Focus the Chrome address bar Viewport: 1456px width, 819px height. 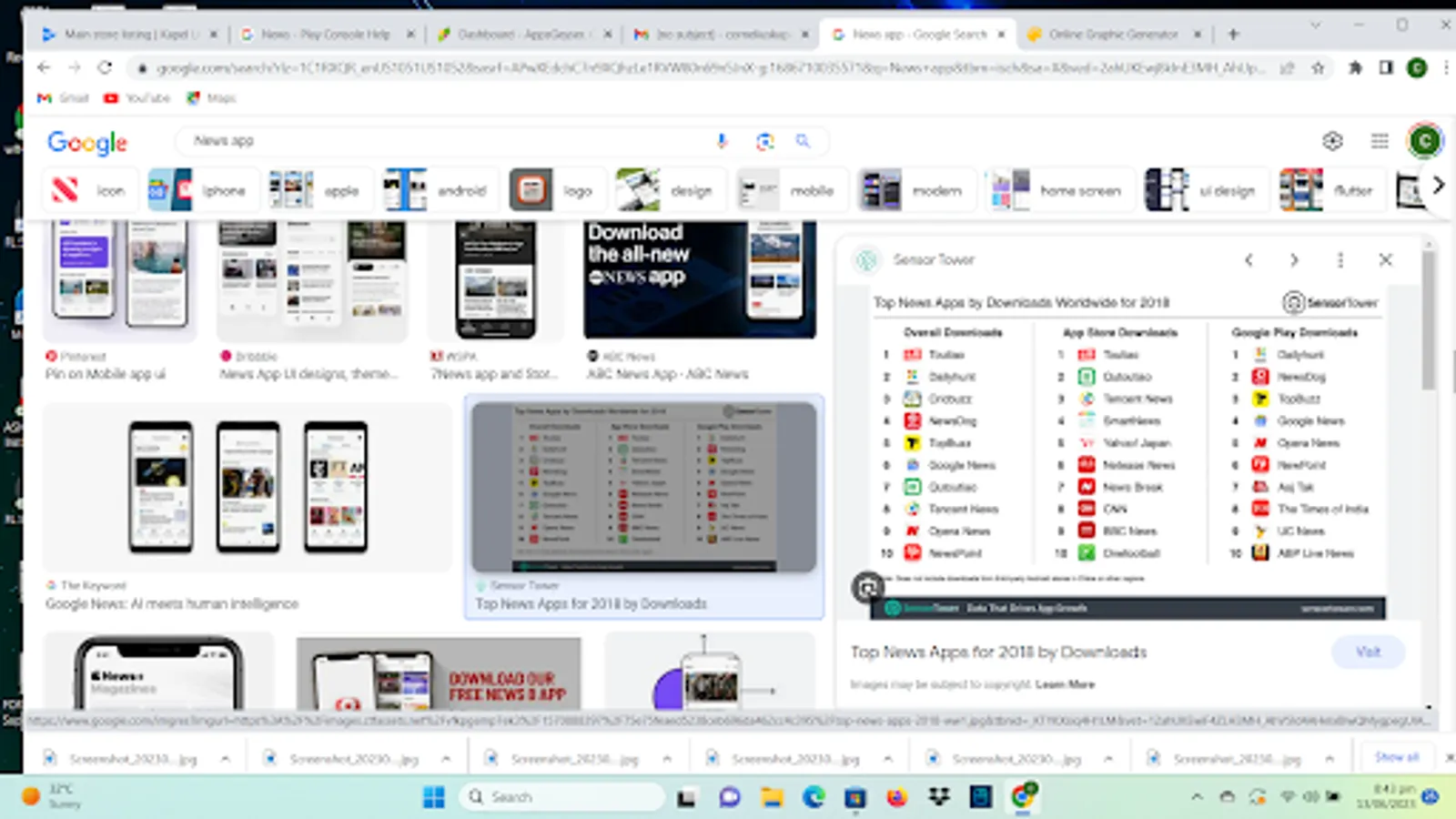point(710,67)
